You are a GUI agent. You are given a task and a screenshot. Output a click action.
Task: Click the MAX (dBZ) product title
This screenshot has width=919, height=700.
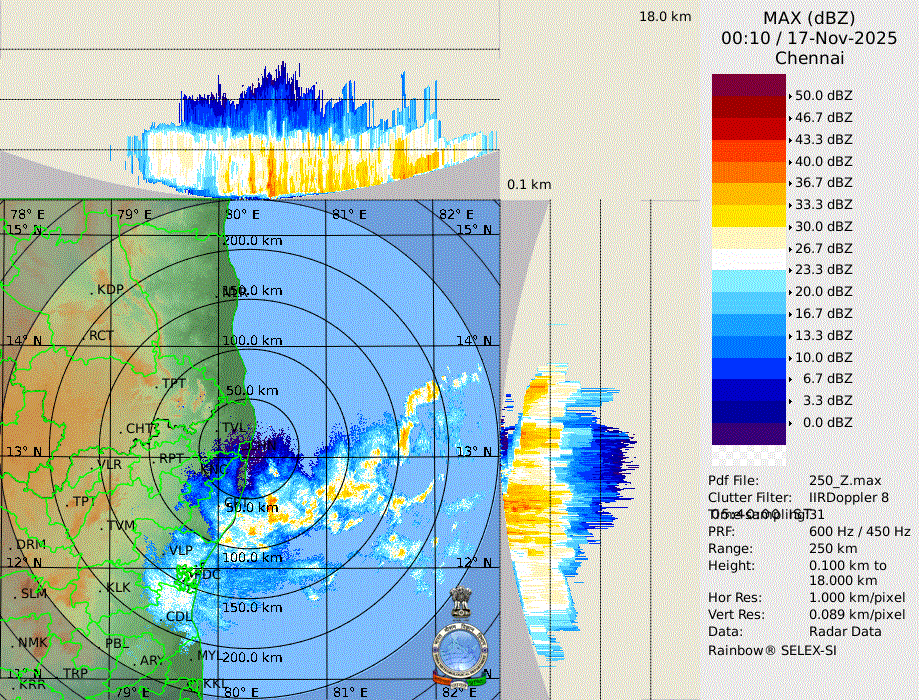tap(810, 18)
